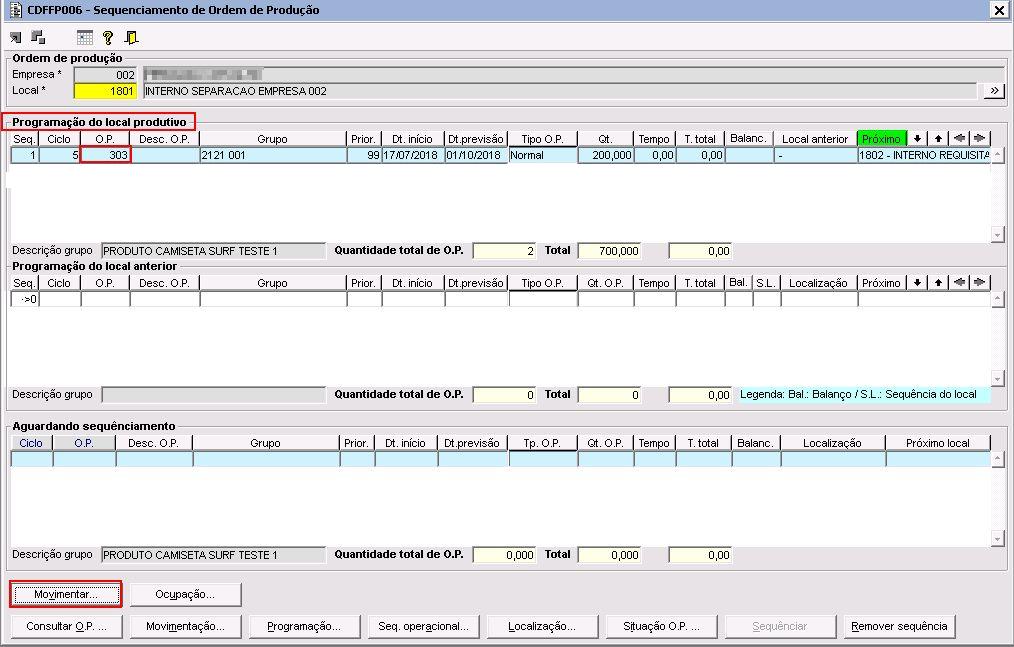Click scroll-up arrow of local anterior grid

[x=997, y=299]
